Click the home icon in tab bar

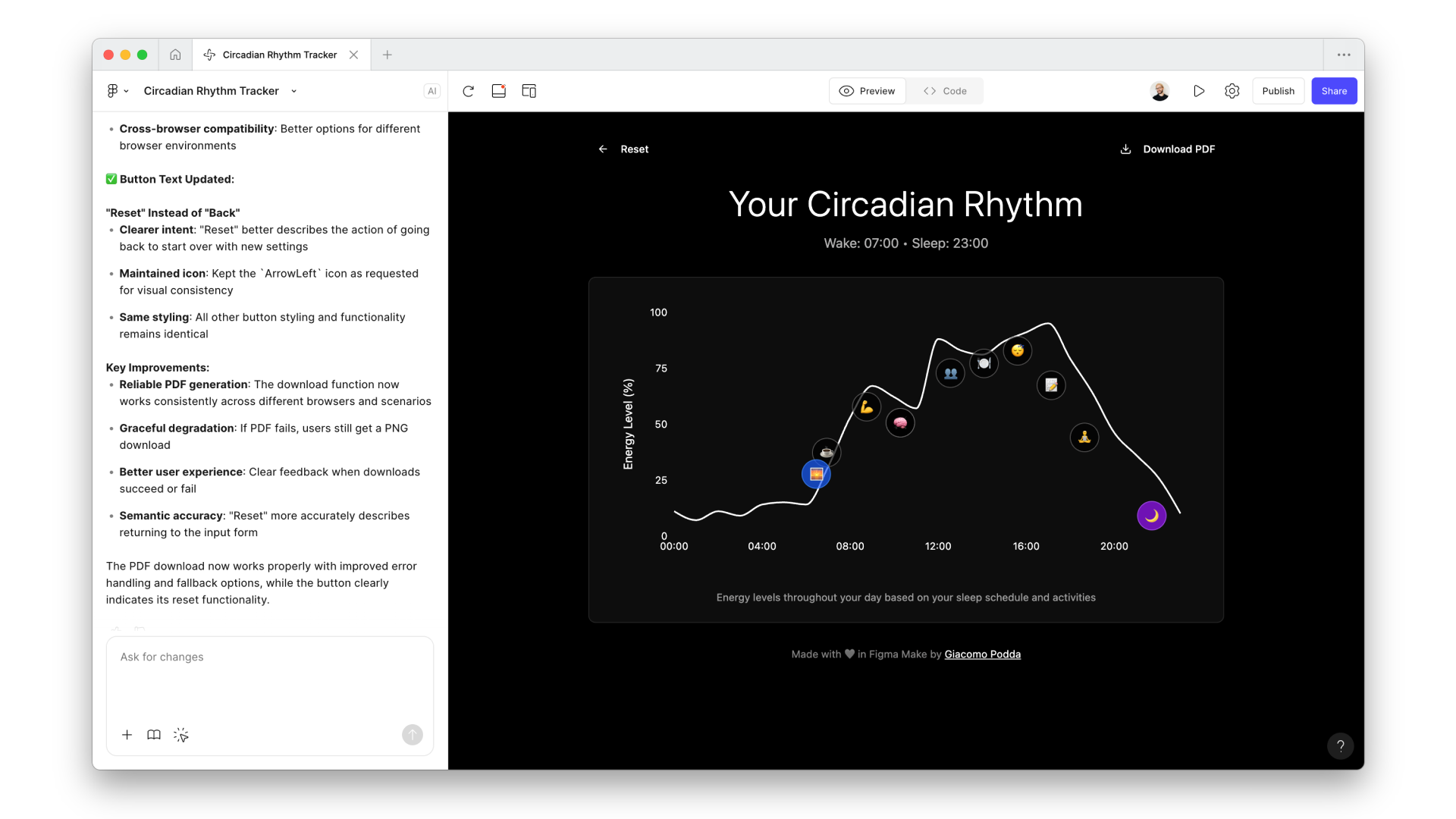point(175,55)
